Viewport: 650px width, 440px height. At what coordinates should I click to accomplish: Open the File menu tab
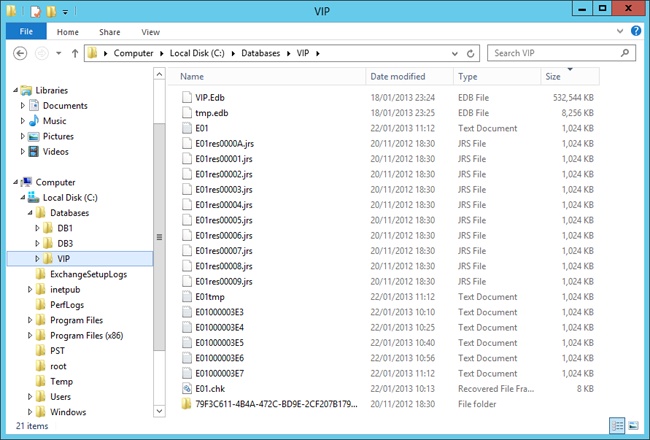[x=26, y=32]
